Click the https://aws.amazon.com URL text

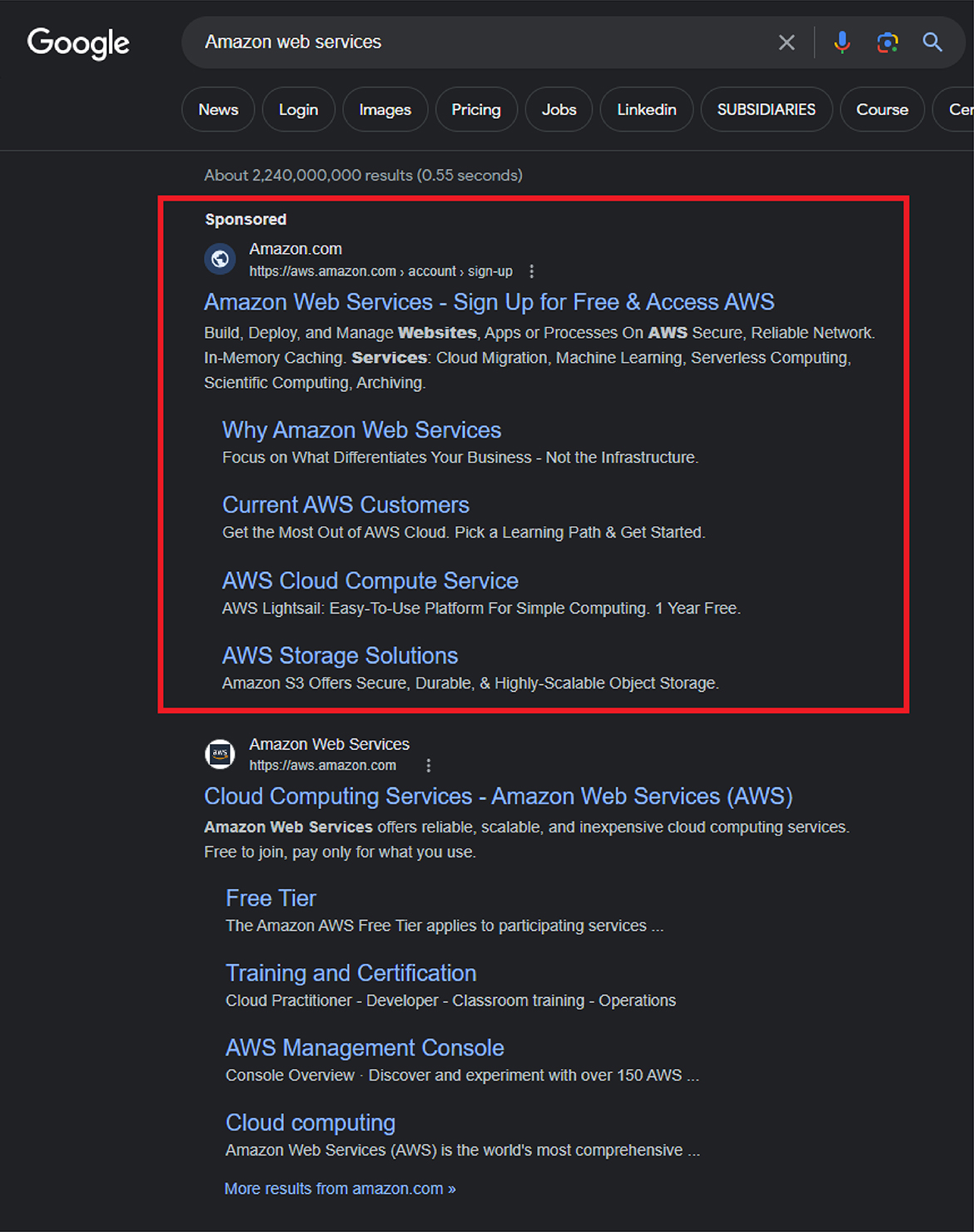pos(323,766)
